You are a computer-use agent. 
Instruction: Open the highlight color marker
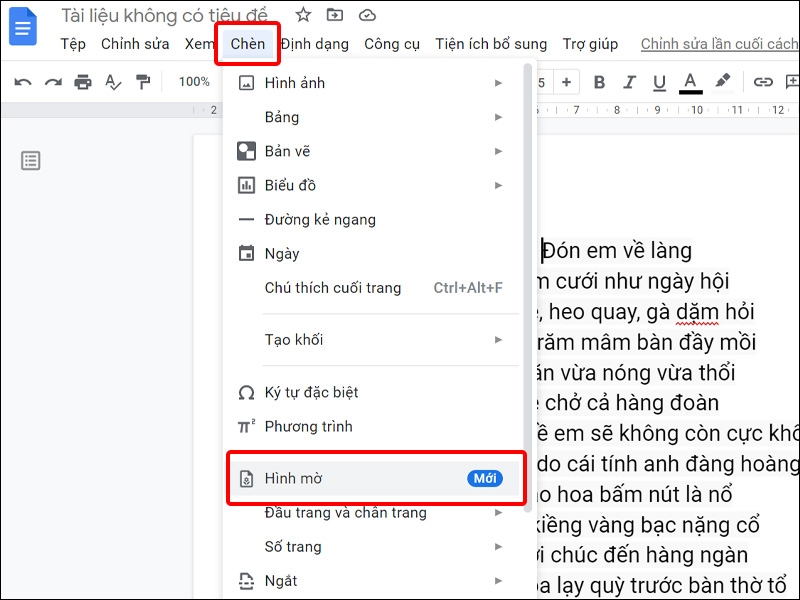point(722,82)
